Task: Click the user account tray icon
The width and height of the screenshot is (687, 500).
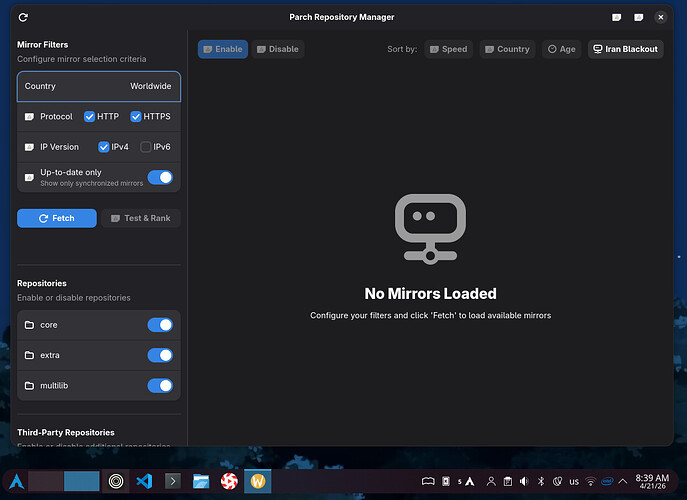Action: click(491, 482)
